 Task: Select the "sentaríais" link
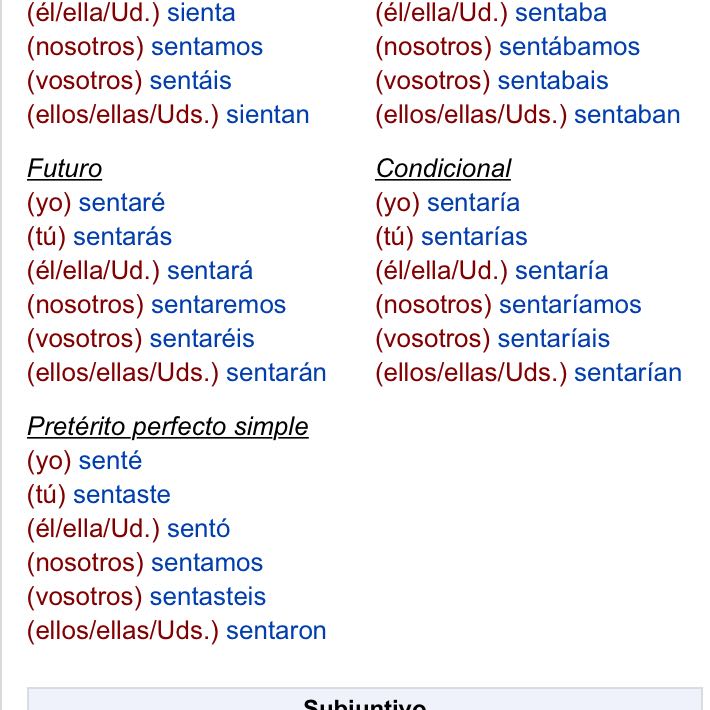pyautogui.click(x=553, y=339)
